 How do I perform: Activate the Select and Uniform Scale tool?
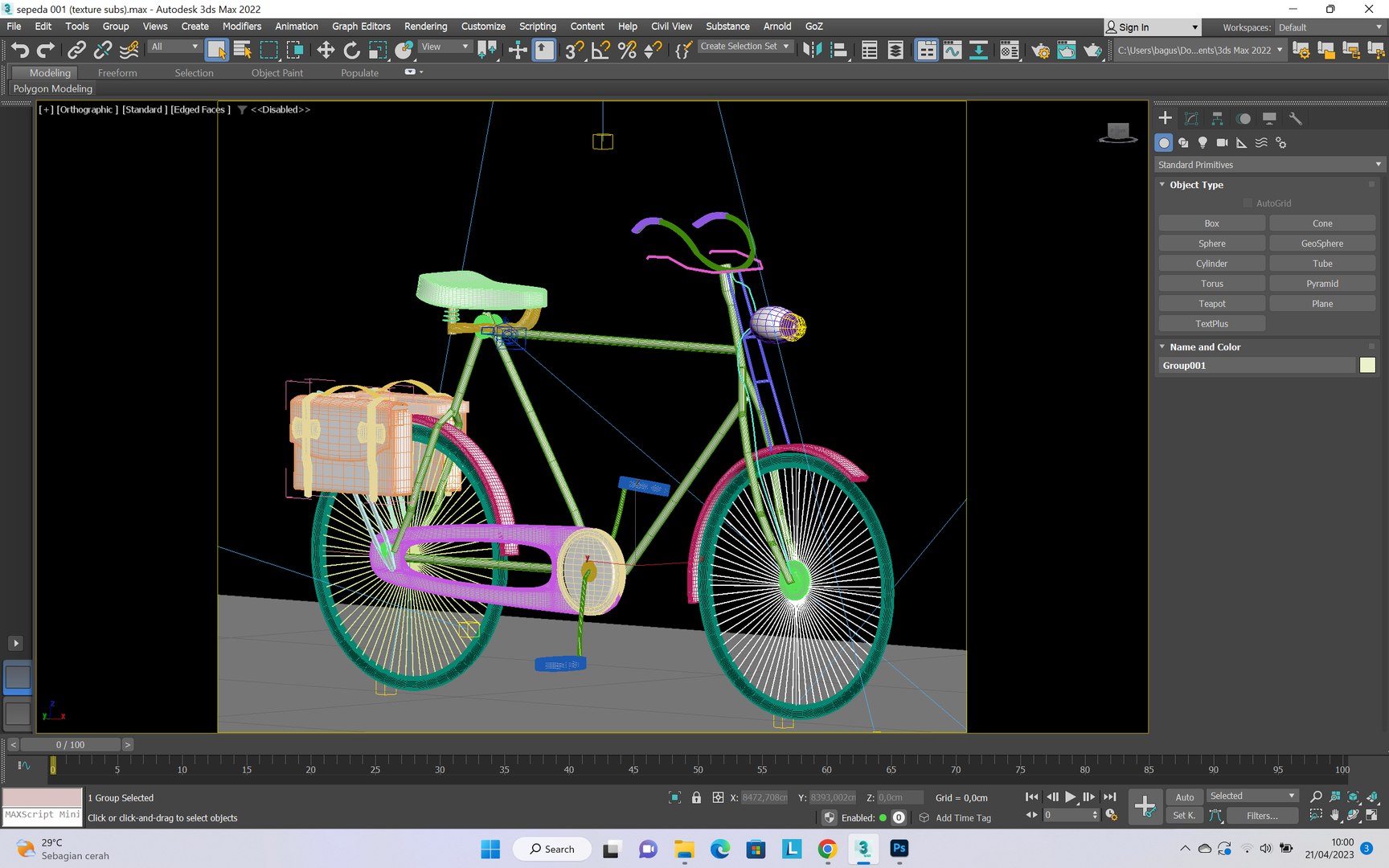coord(378,50)
